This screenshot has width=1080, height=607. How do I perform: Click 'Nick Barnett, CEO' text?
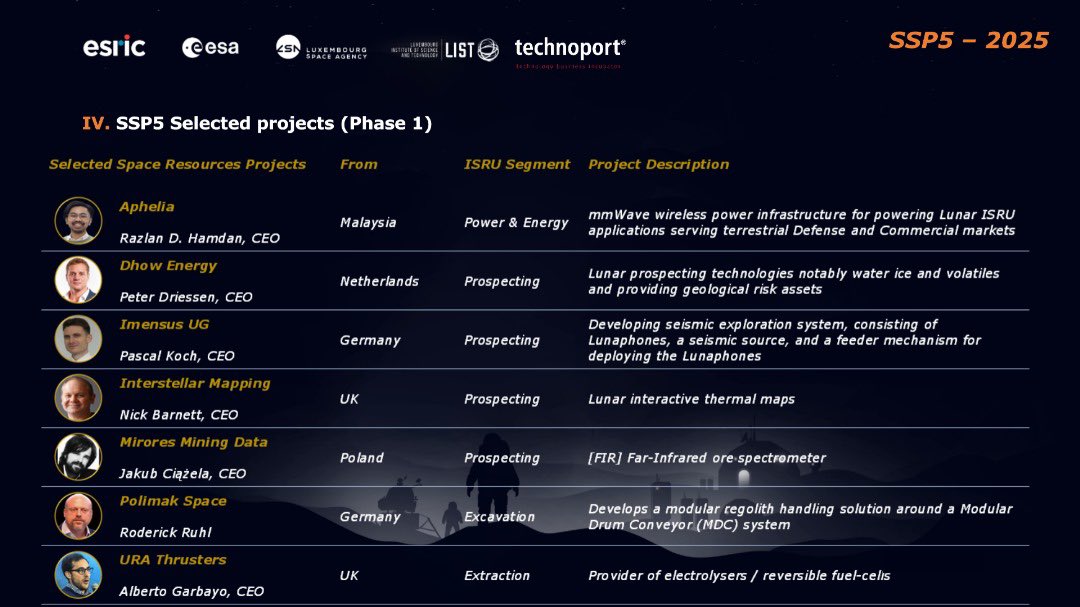pos(179,415)
